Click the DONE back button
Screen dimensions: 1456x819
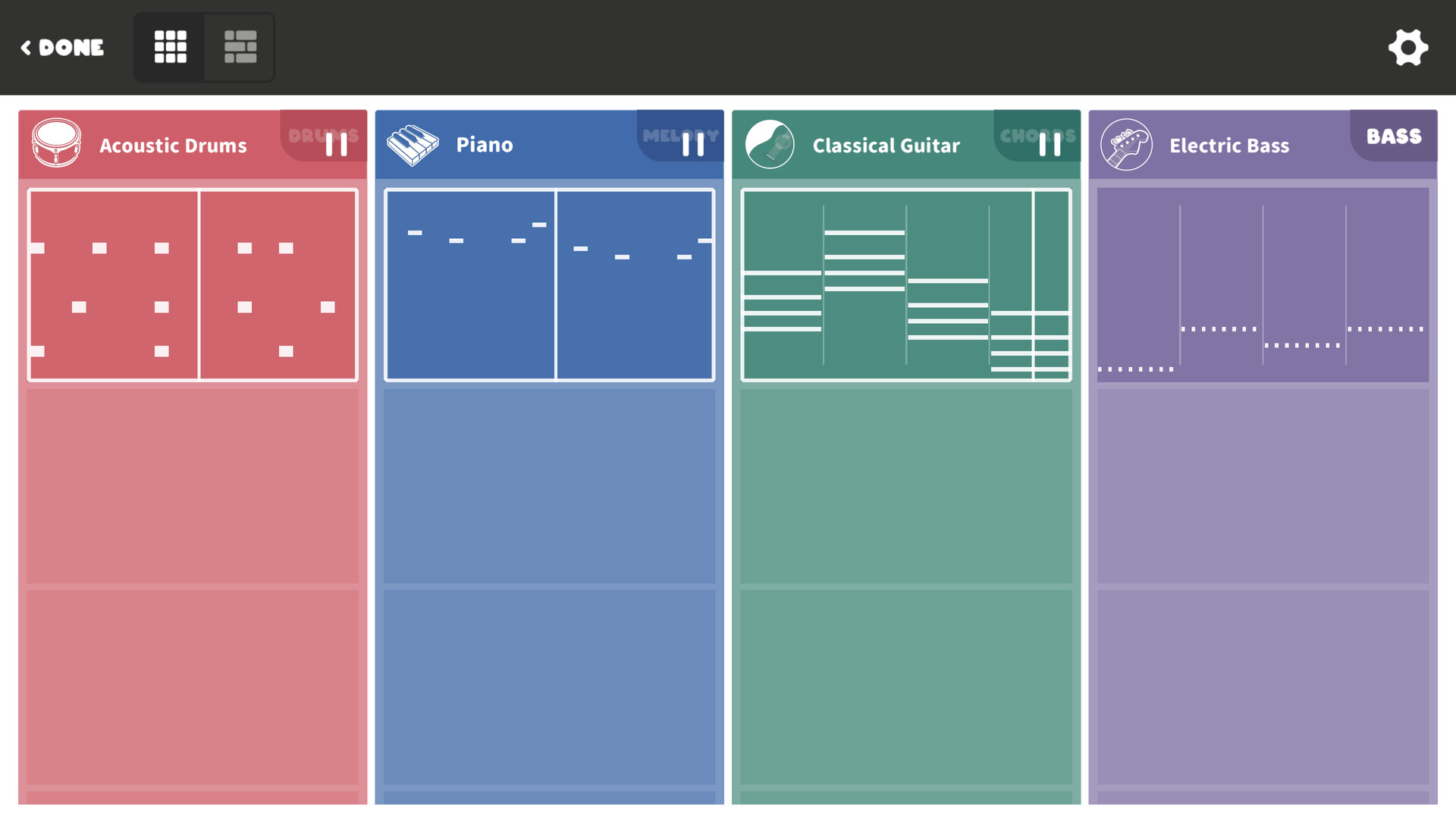[x=62, y=48]
